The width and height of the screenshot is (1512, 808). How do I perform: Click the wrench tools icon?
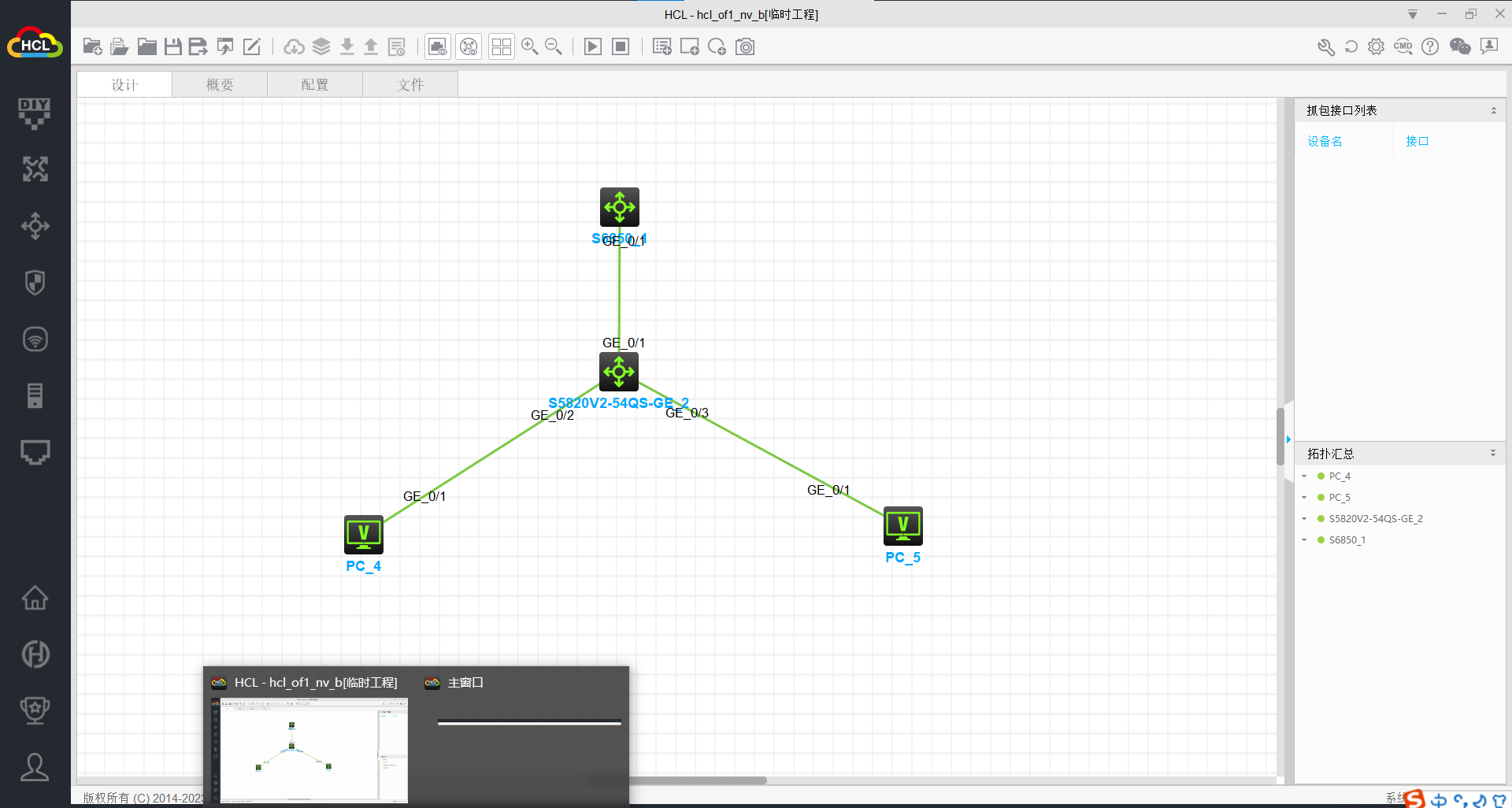[x=1326, y=46]
